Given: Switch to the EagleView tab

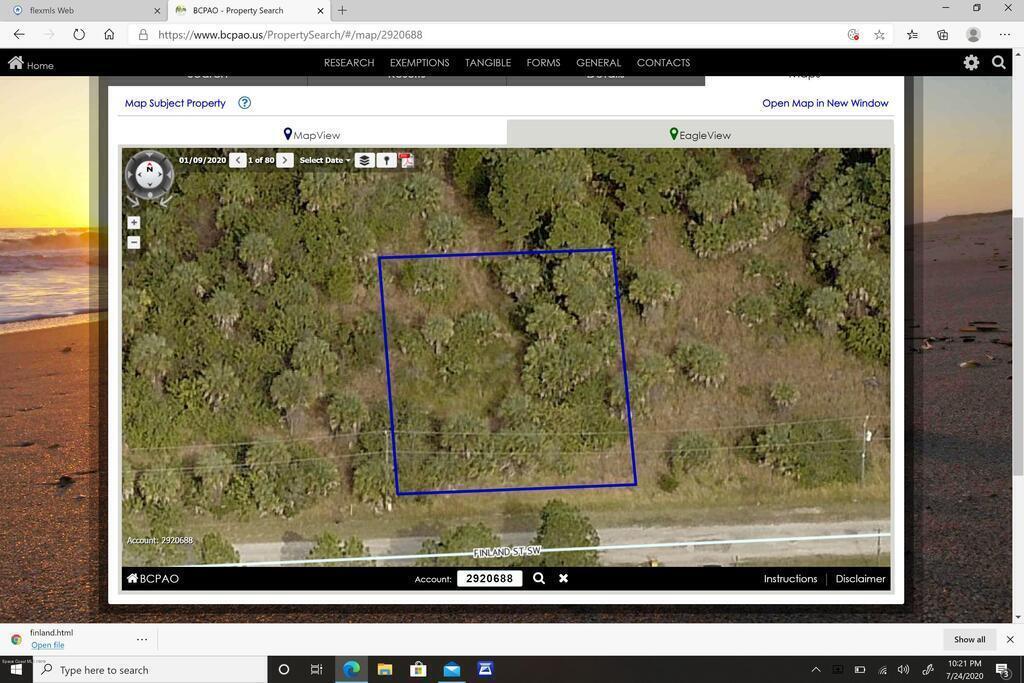Looking at the screenshot, I should (x=700, y=135).
